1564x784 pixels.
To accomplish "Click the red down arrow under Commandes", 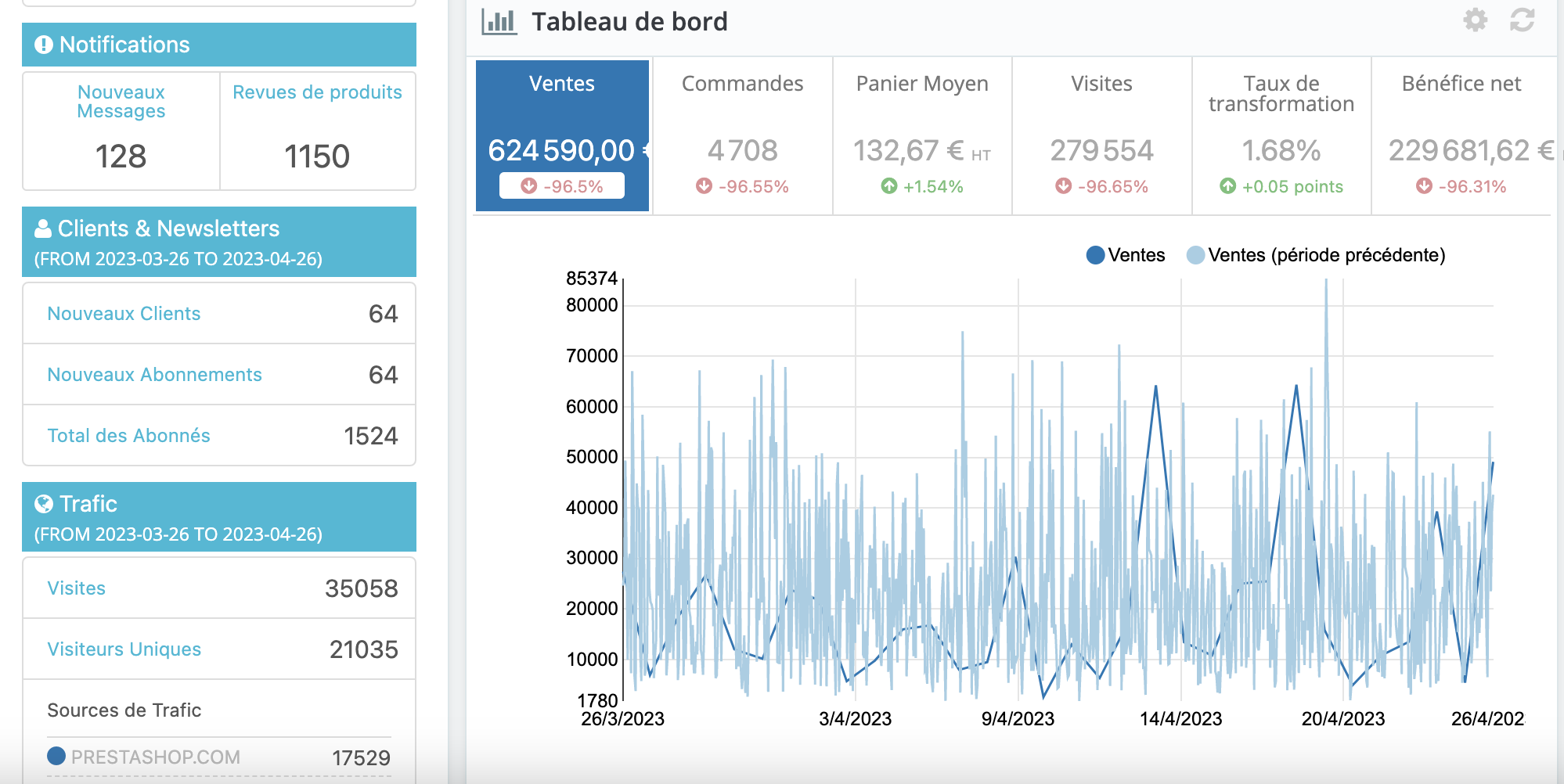I will (x=704, y=186).
